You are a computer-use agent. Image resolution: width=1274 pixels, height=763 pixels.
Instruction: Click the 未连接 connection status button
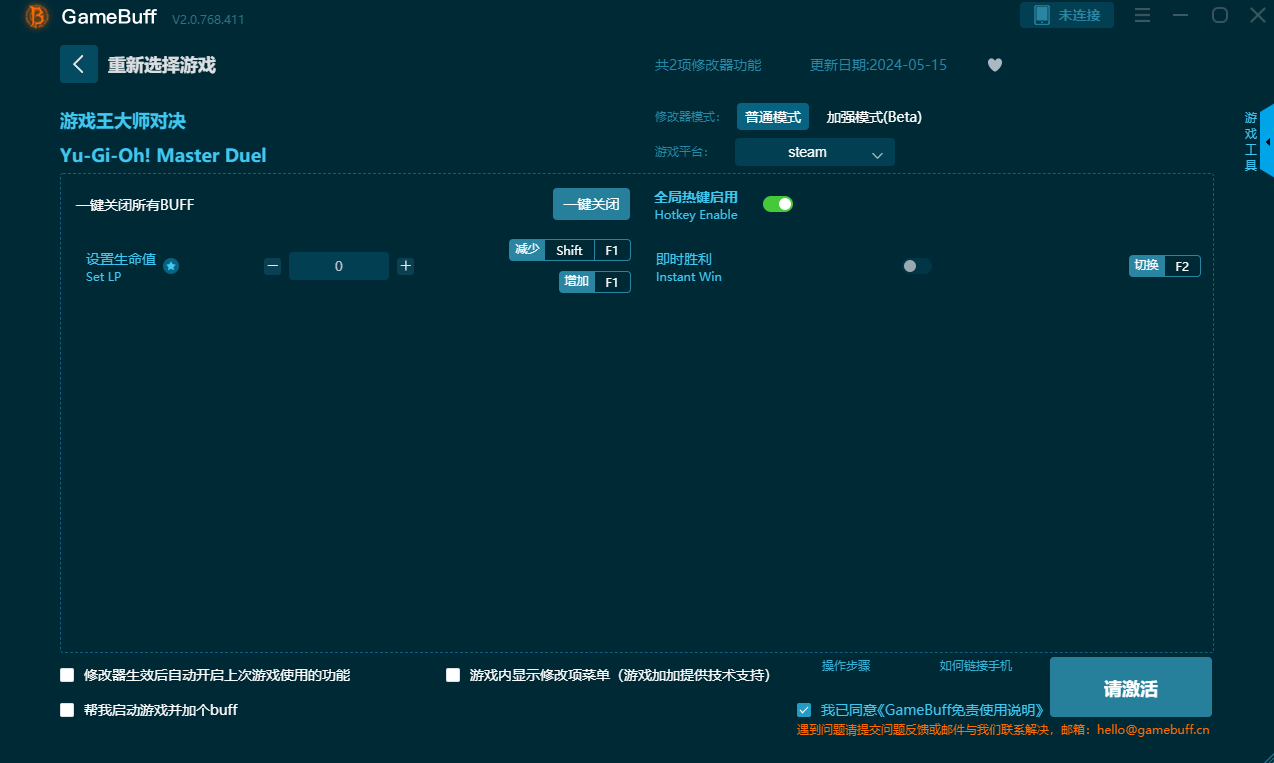coord(1067,15)
